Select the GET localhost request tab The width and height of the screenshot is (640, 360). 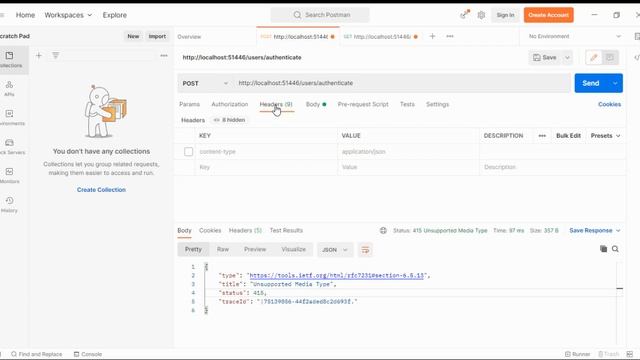pyautogui.click(x=380, y=37)
